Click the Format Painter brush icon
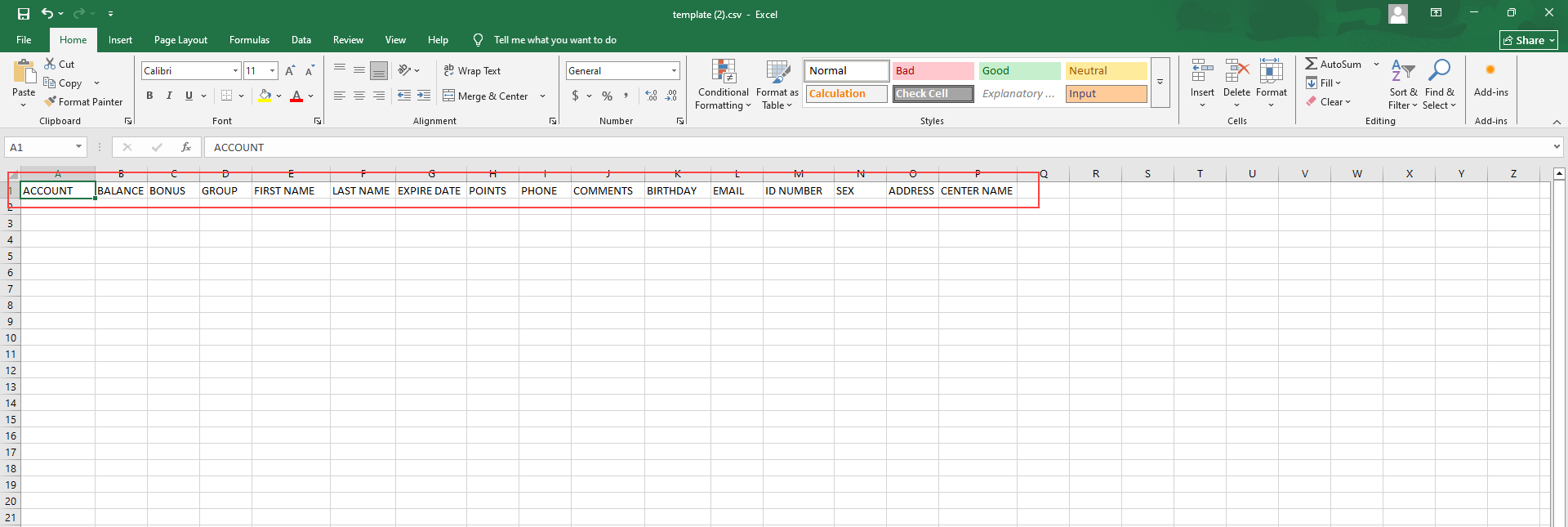The width and height of the screenshot is (1568, 527). (51, 102)
